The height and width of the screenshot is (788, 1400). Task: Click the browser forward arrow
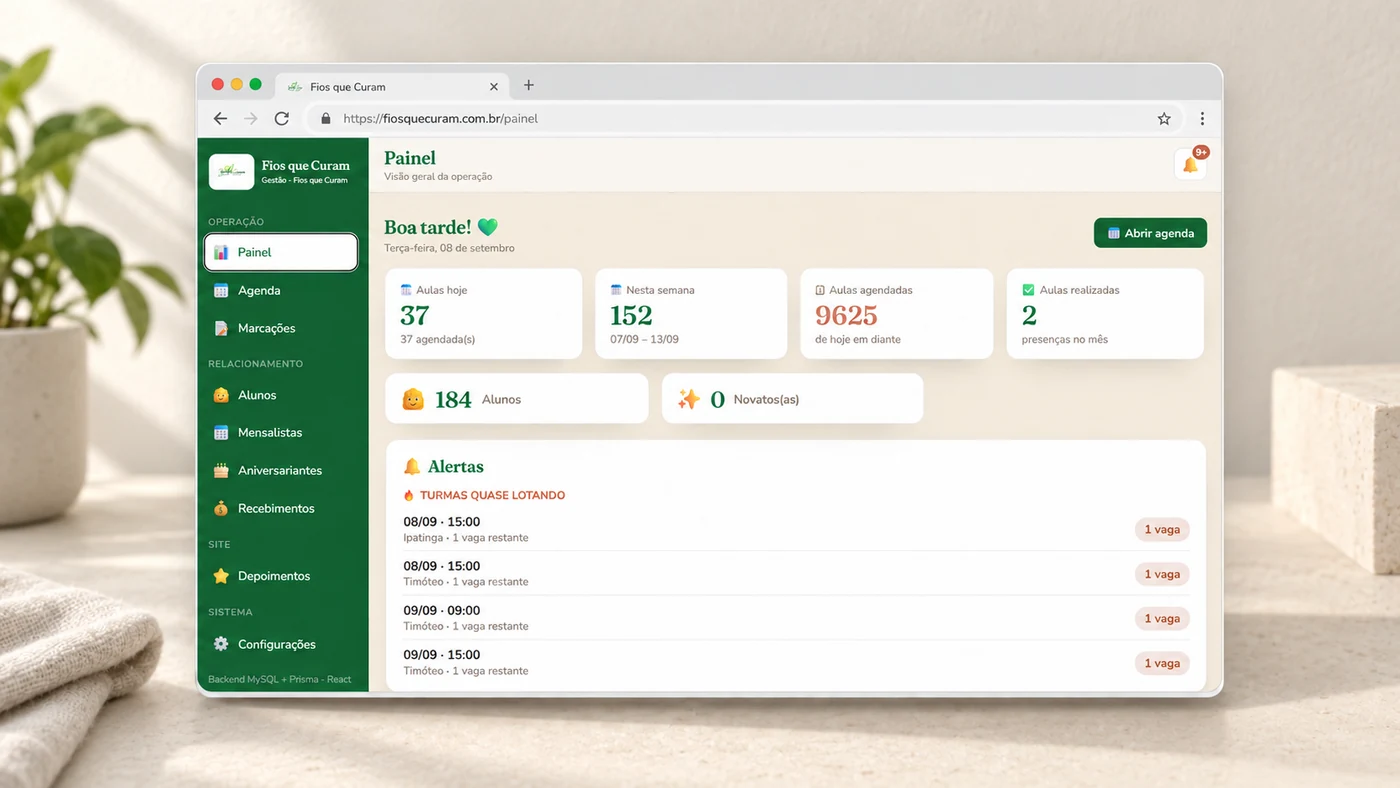tap(251, 118)
